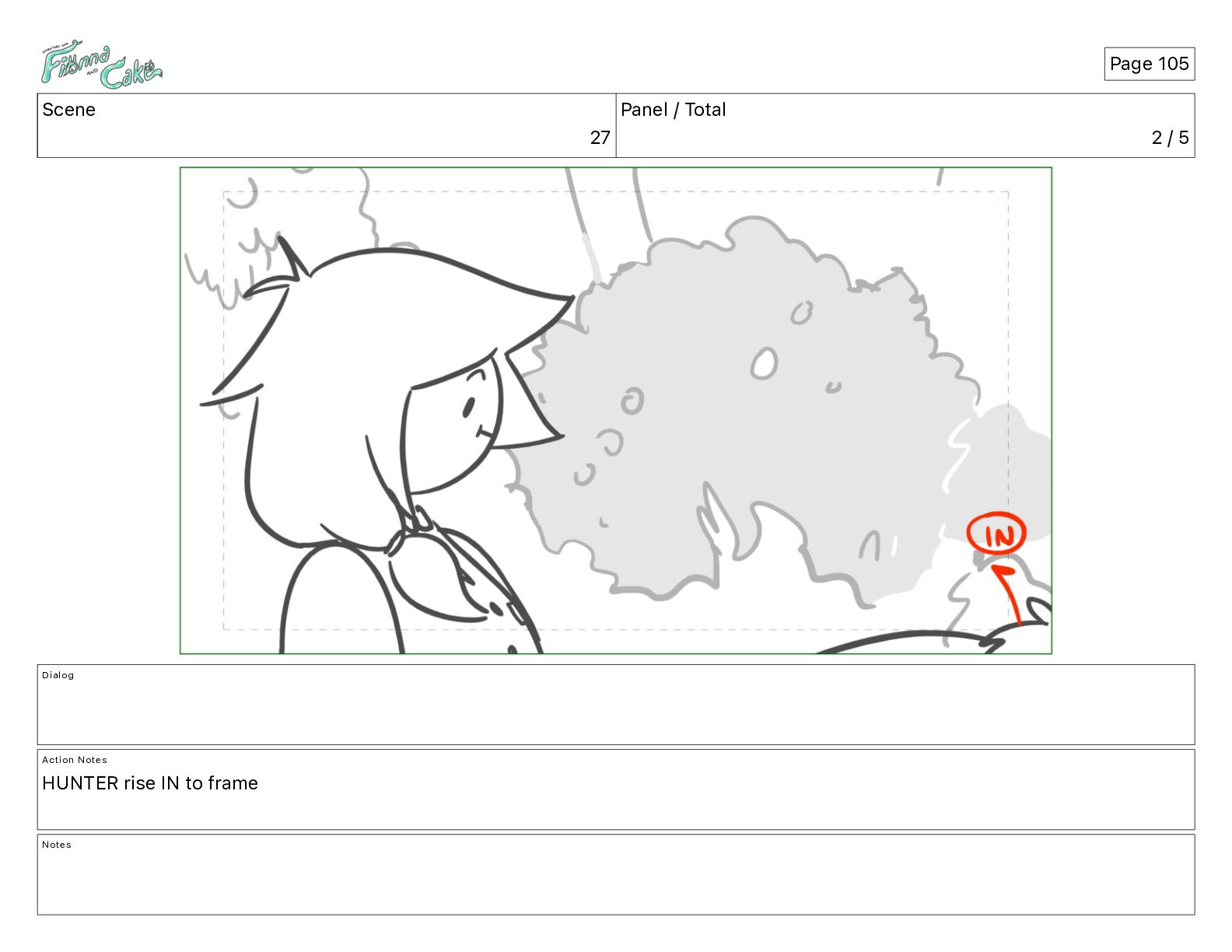Click the character's hair spike on top

point(293,259)
